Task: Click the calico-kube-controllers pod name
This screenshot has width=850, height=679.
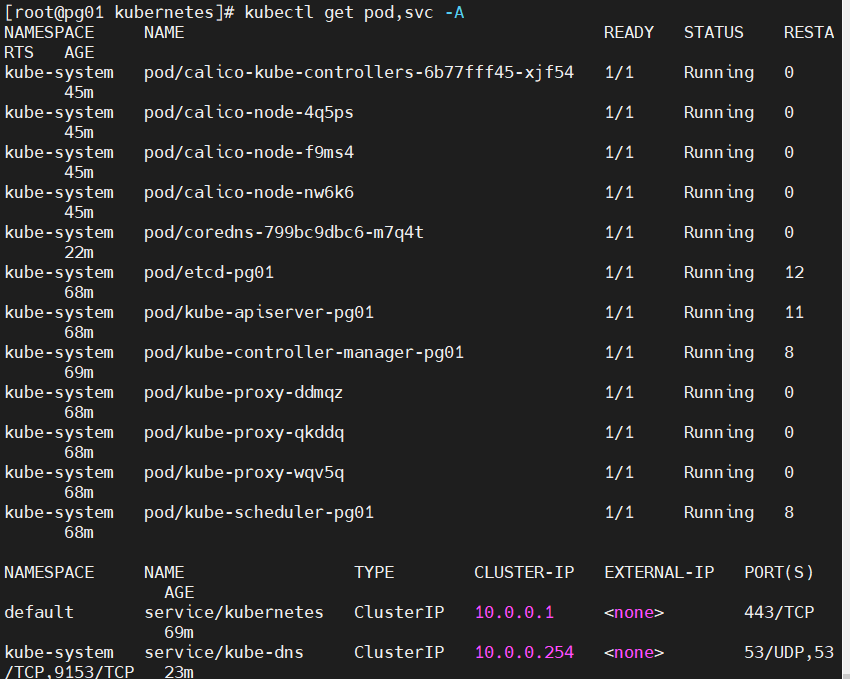Action: pos(358,72)
